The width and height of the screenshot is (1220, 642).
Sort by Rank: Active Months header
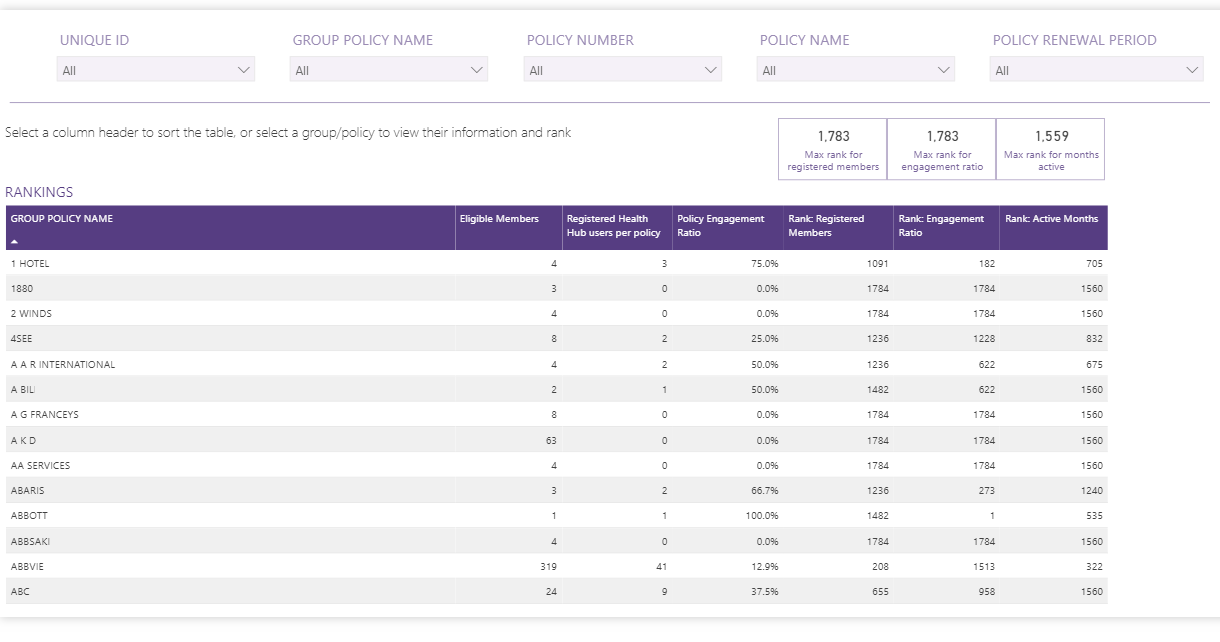pyautogui.click(x=1054, y=227)
